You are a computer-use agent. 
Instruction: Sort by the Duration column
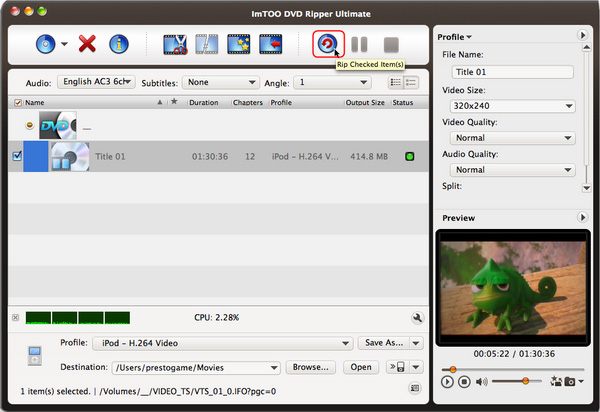[x=204, y=103]
